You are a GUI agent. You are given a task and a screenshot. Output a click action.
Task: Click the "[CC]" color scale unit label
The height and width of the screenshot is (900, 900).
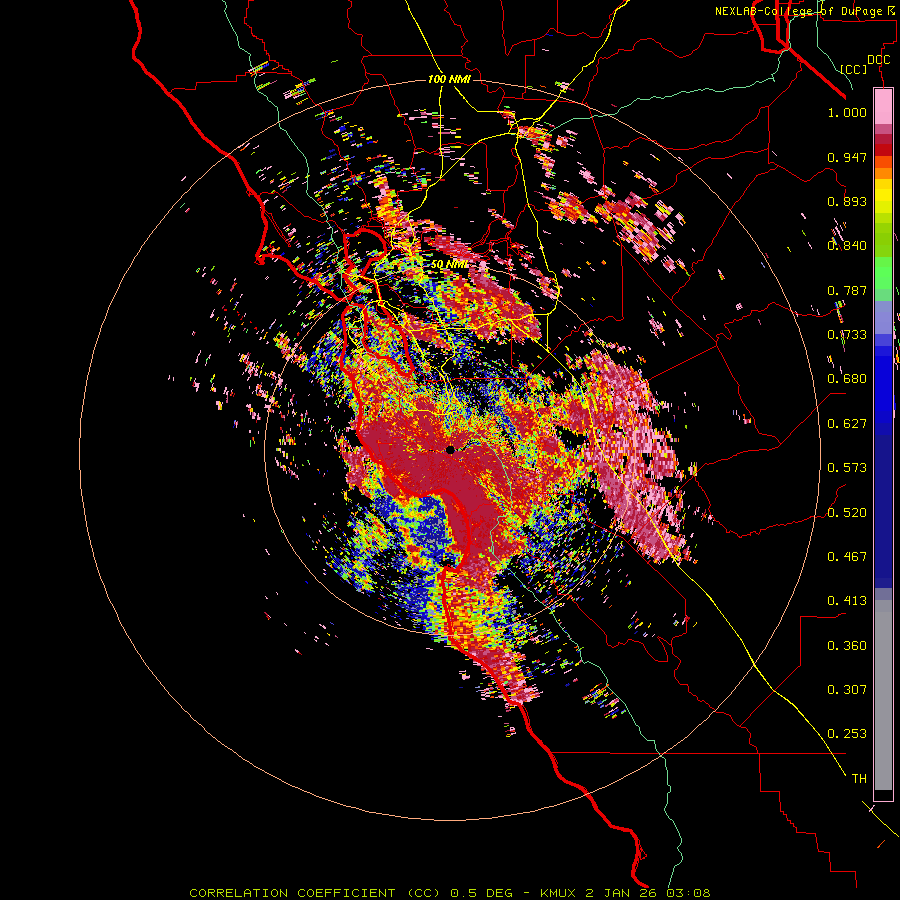tap(854, 69)
